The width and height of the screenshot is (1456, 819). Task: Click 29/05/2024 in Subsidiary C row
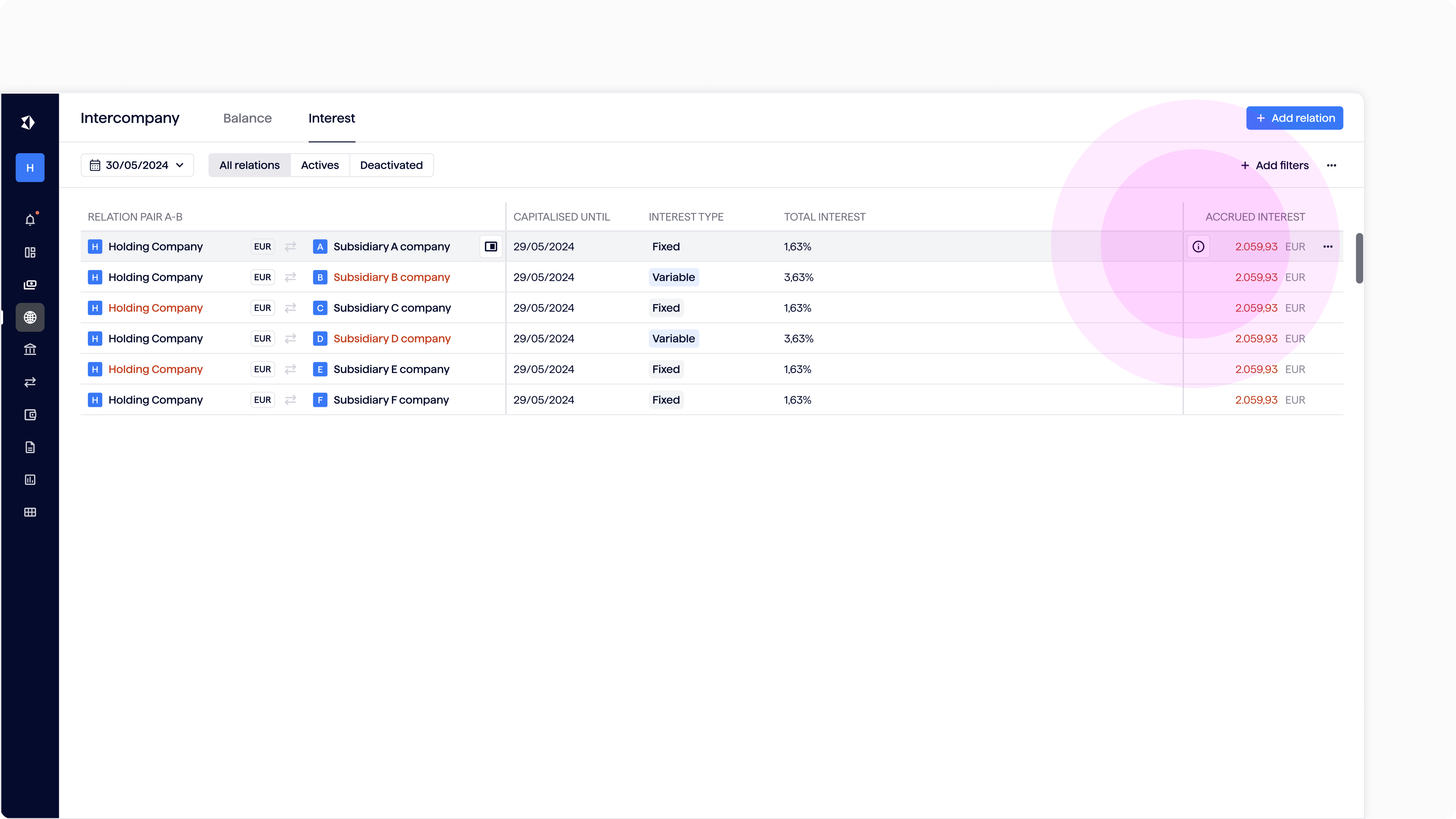(x=544, y=308)
